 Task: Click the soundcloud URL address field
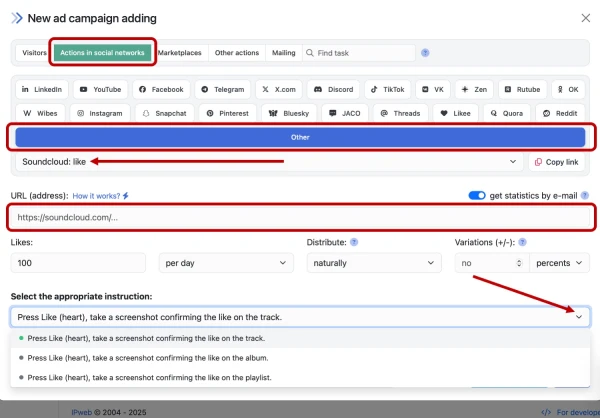pyautogui.click(x=300, y=217)
